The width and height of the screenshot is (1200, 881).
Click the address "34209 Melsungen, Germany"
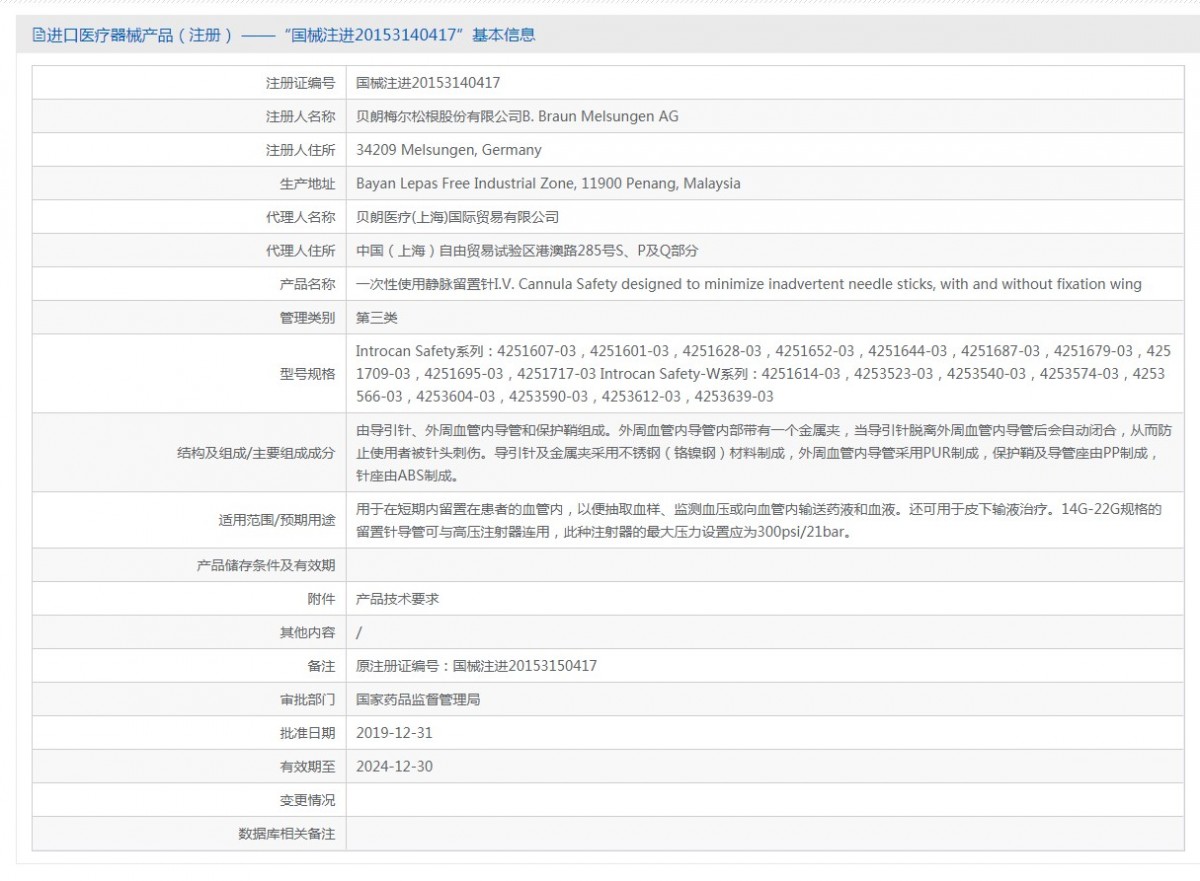point(448,150)
